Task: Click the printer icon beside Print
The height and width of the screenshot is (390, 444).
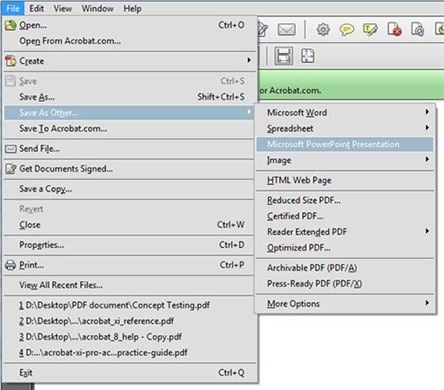Action: pyautogui.click(x=10, y=265)
